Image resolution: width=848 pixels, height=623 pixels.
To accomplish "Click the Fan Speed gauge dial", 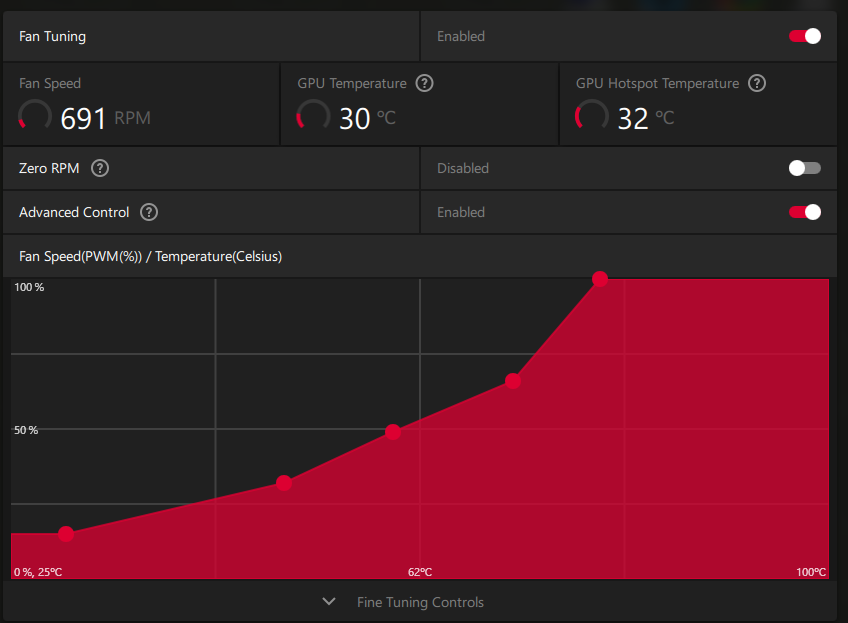I will [x=35, y=116].
